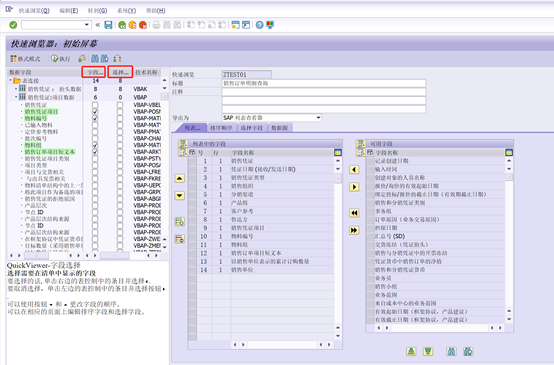
Task: Click the binoculars Find icon below available fields
Action: coord(451,351)
